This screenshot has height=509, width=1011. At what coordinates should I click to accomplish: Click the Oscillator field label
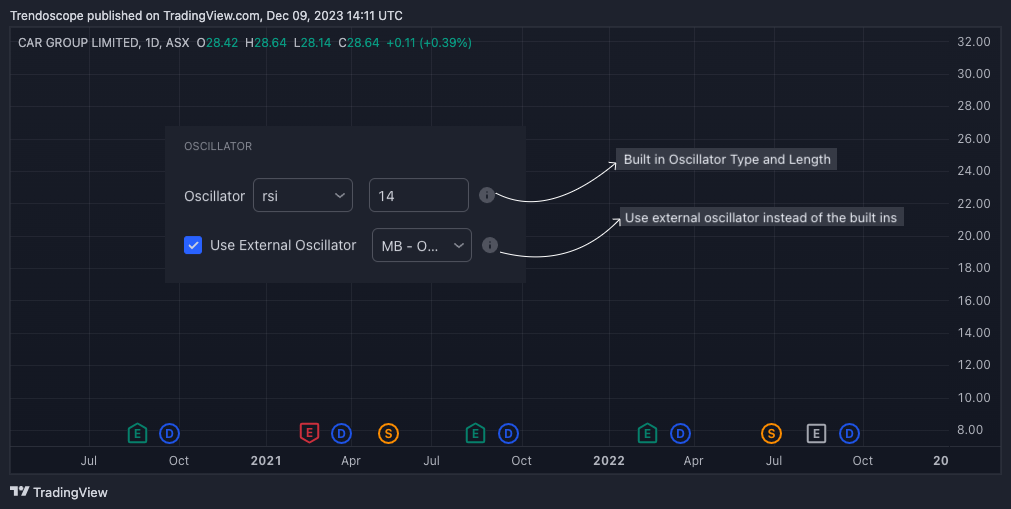(215, 195)
